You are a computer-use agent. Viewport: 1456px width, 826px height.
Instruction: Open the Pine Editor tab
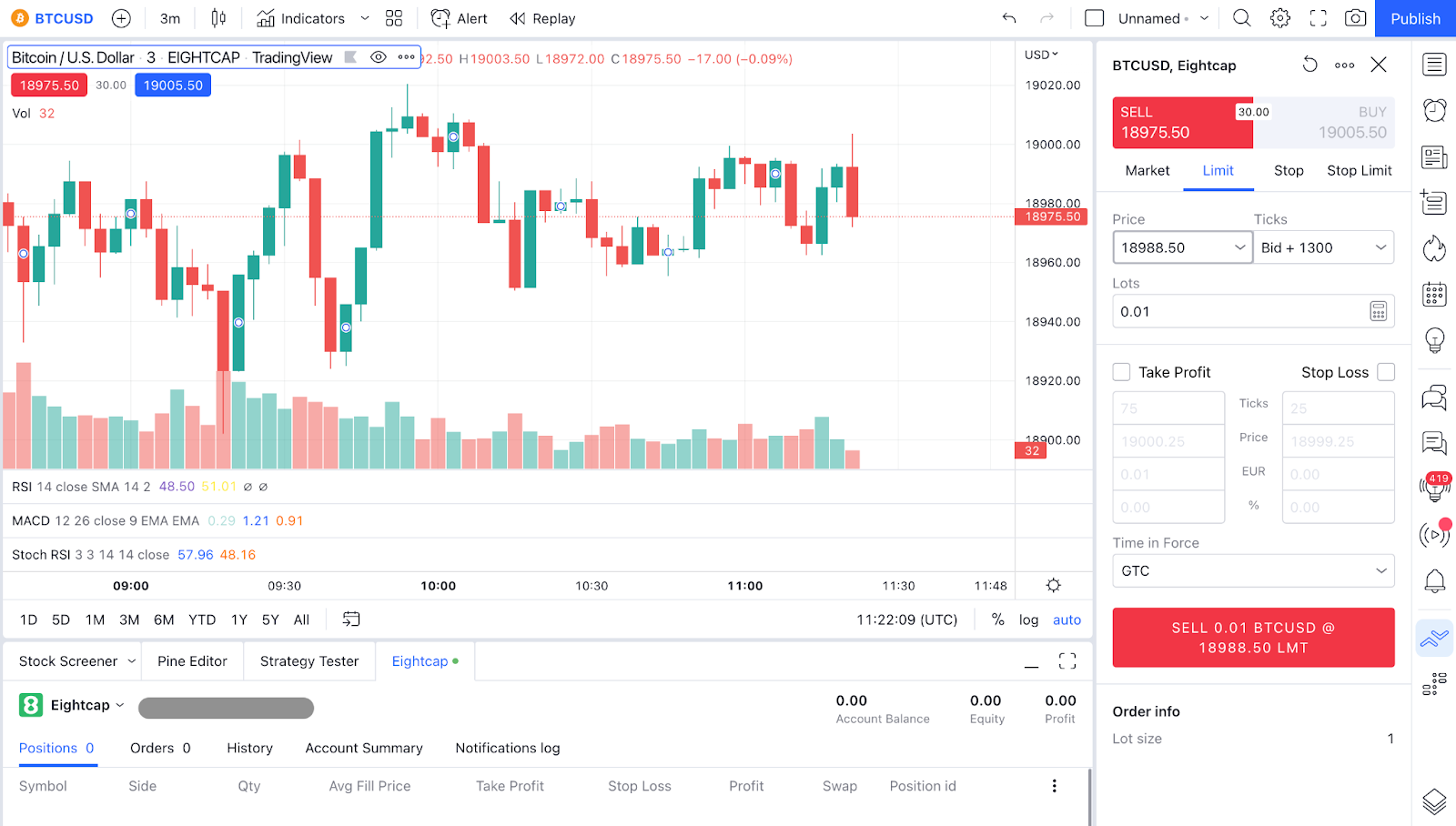pyautogui.click(x=192, y=661)
